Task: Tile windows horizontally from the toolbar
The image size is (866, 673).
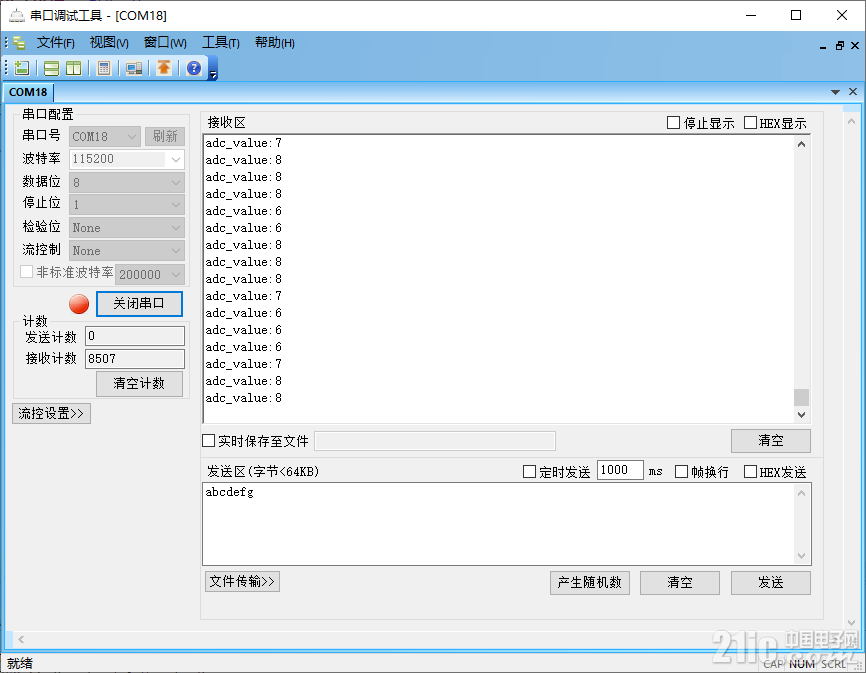Action: pos(51,68)
